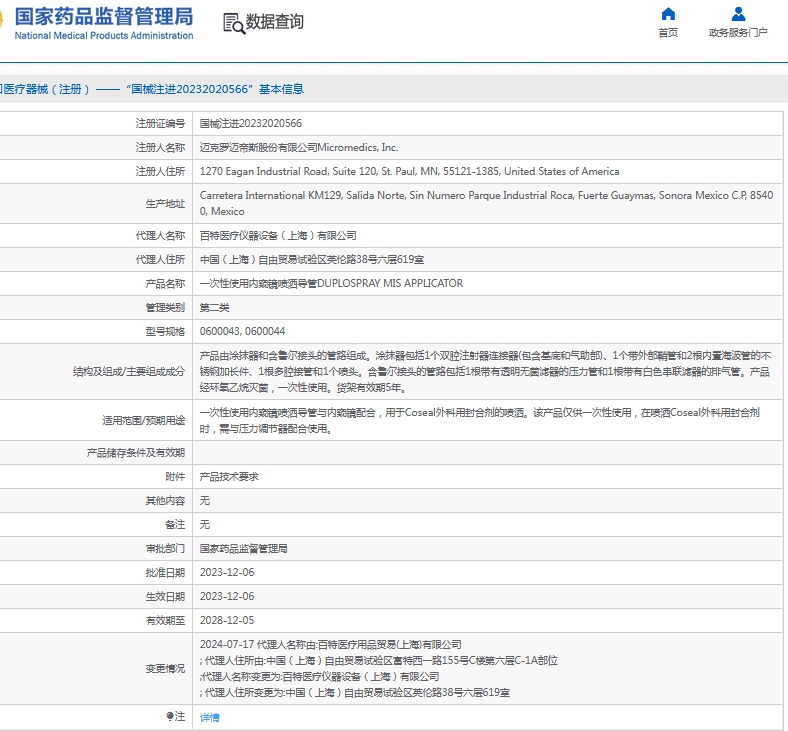Click the 适用范围/预期用途 label

[x=144, y=421]
